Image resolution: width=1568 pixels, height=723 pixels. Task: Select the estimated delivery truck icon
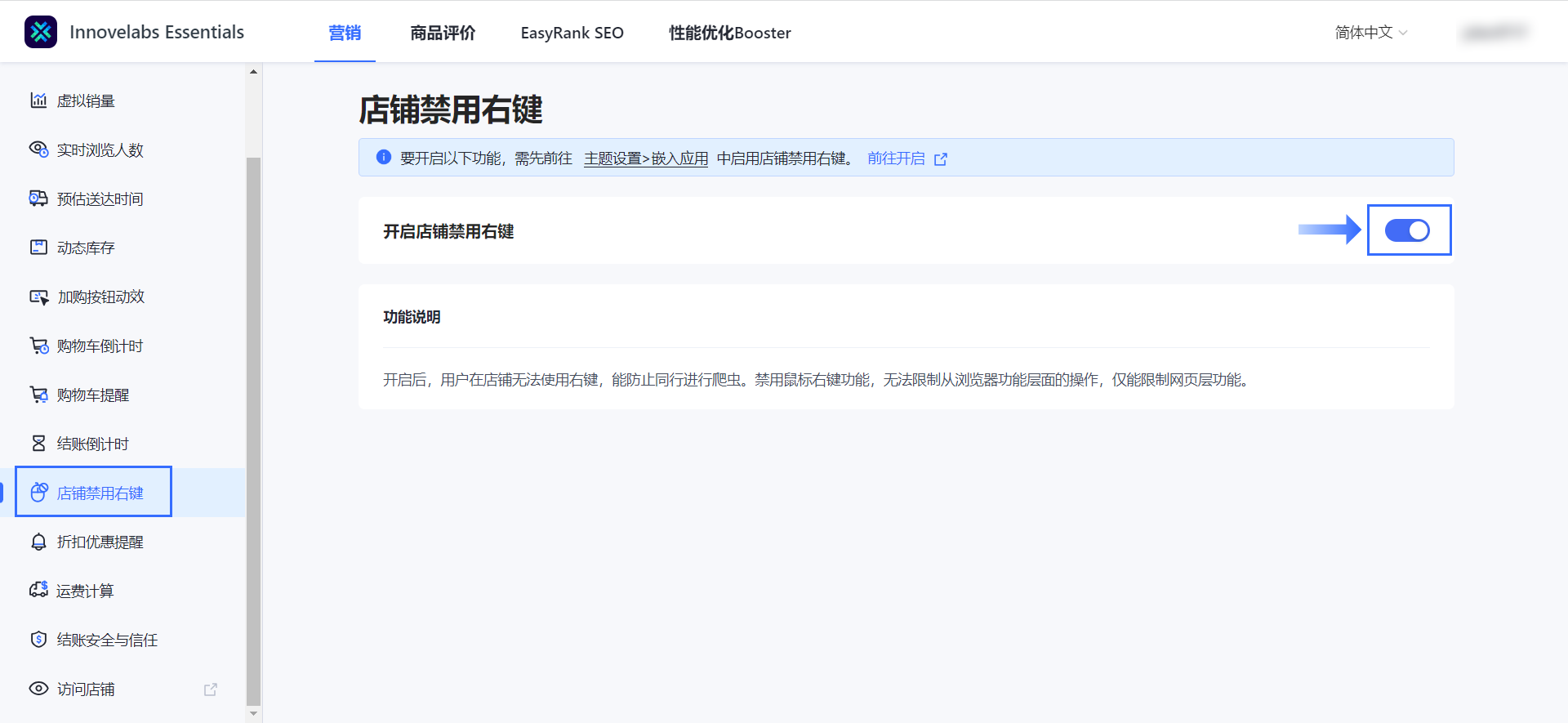pos(38,199)
